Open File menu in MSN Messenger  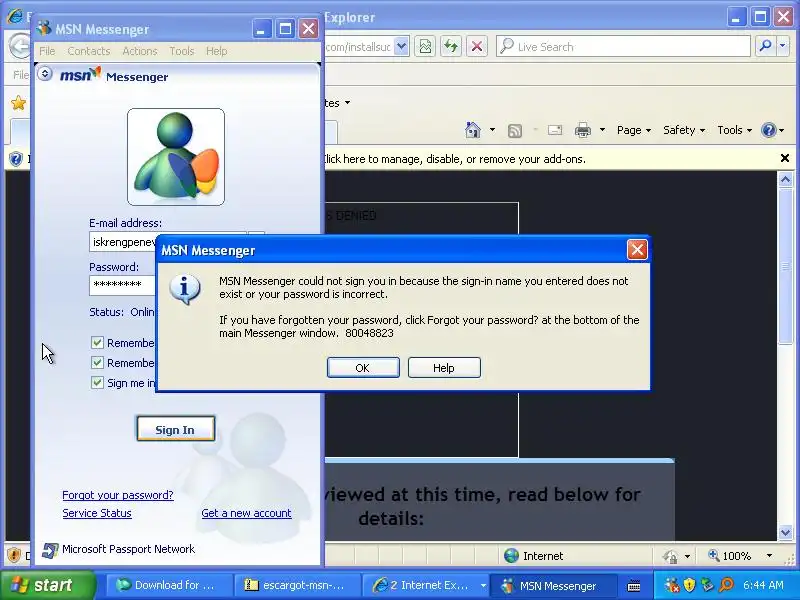point(47,51)
